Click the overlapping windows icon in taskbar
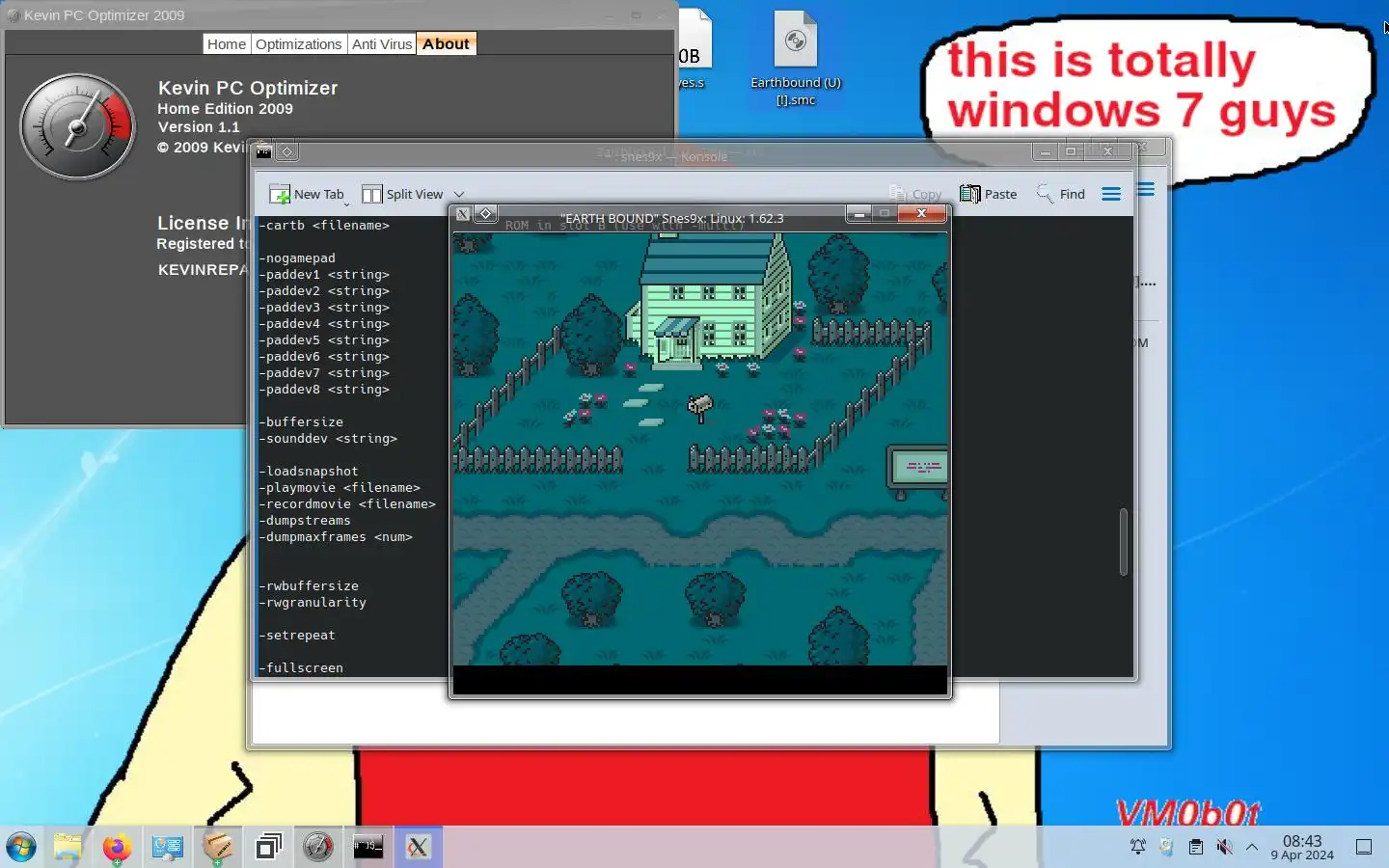Image resolution: width=1389 pixels, height=868 pixels. [x=268, y=847]
